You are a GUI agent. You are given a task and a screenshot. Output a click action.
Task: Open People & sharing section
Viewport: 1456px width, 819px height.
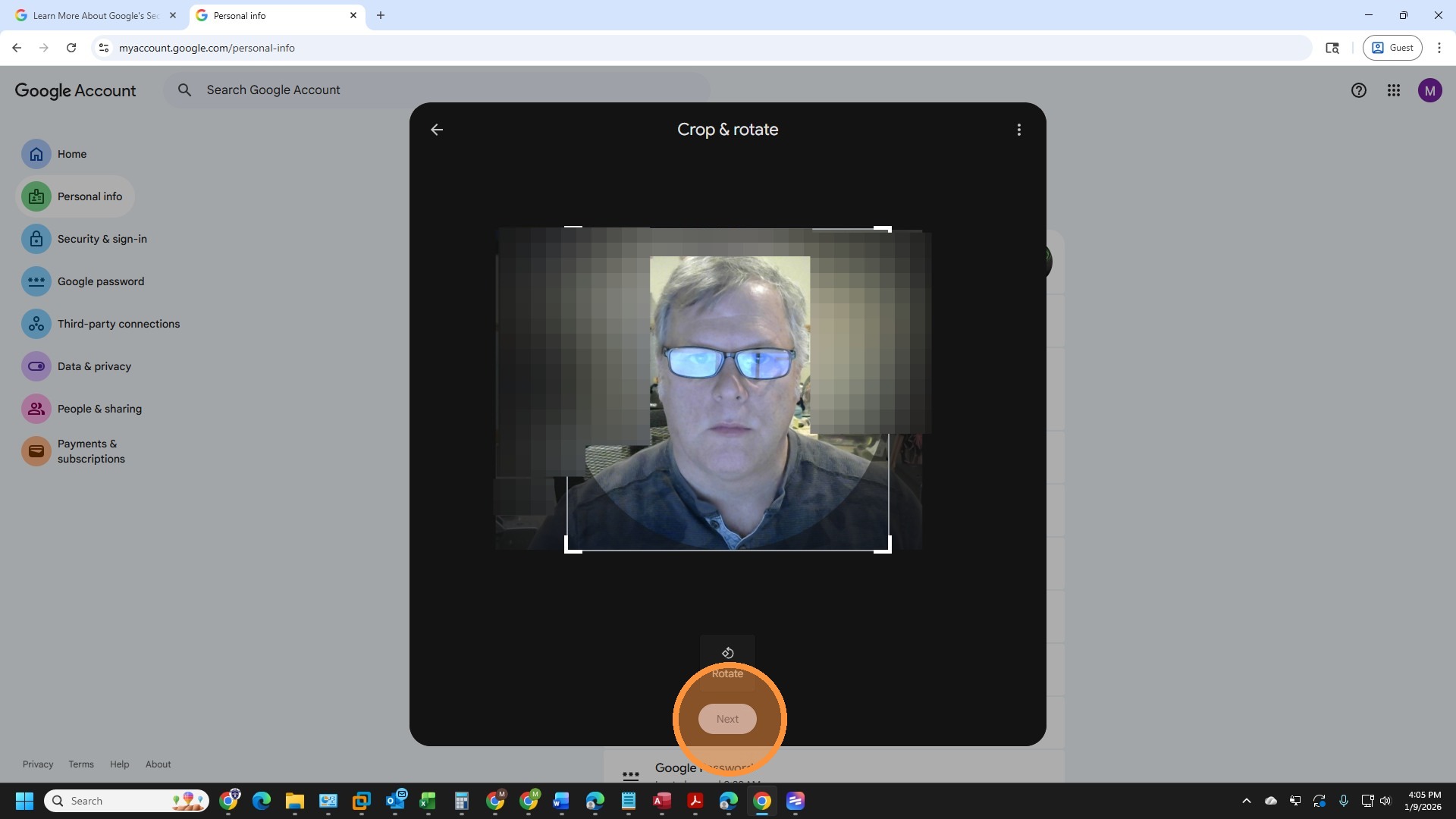point(99,409)
